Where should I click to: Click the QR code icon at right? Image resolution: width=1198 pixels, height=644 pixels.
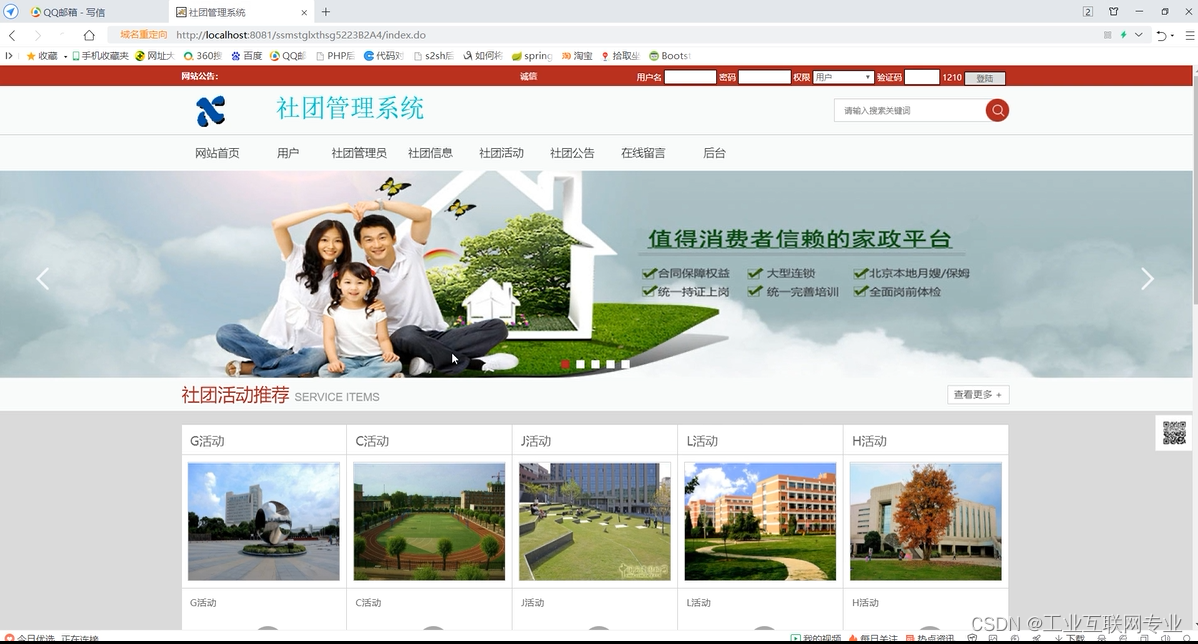1174,432
